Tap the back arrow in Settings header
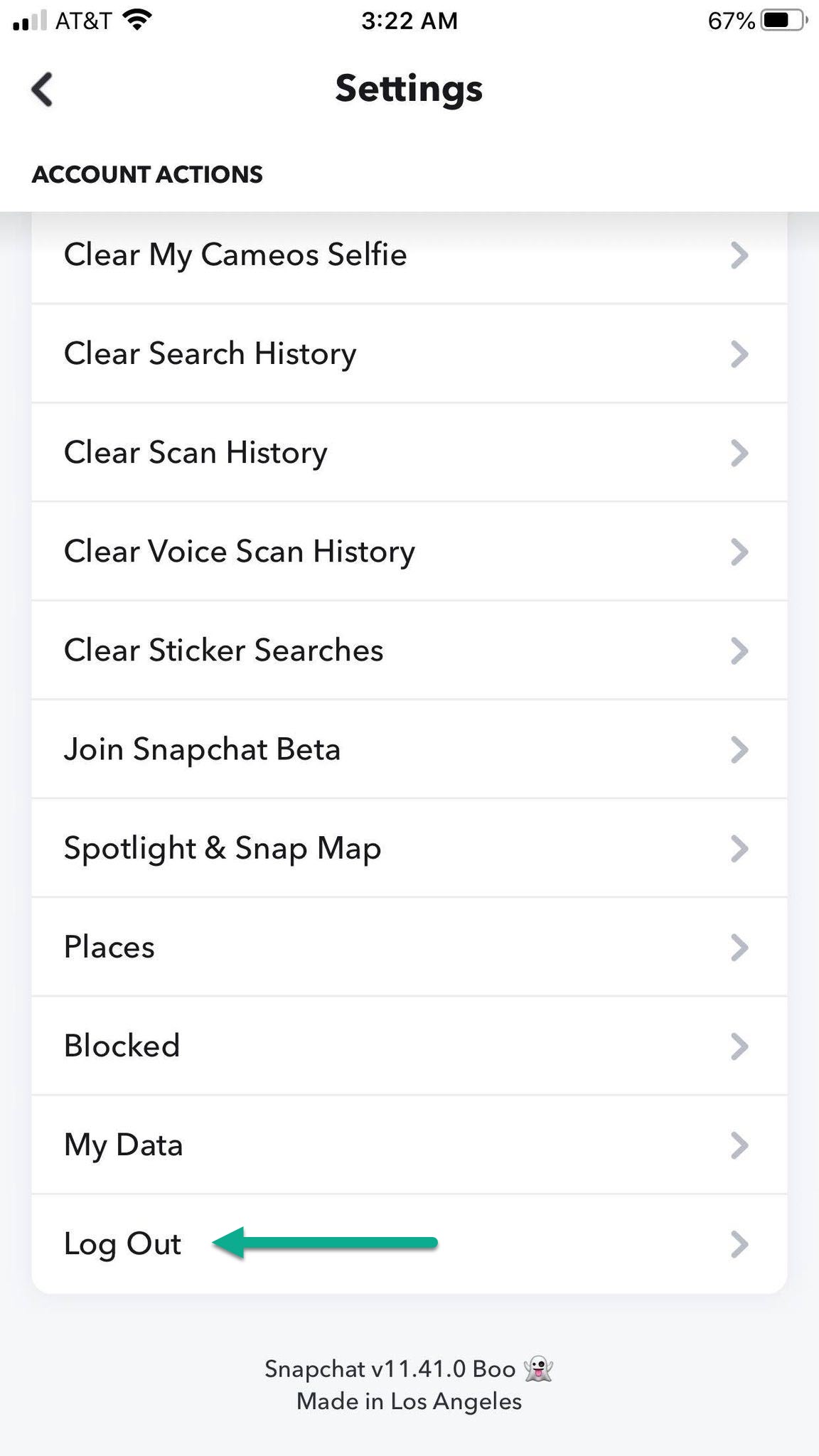Viewport: 819px width, 1456px height. (43, 90)
